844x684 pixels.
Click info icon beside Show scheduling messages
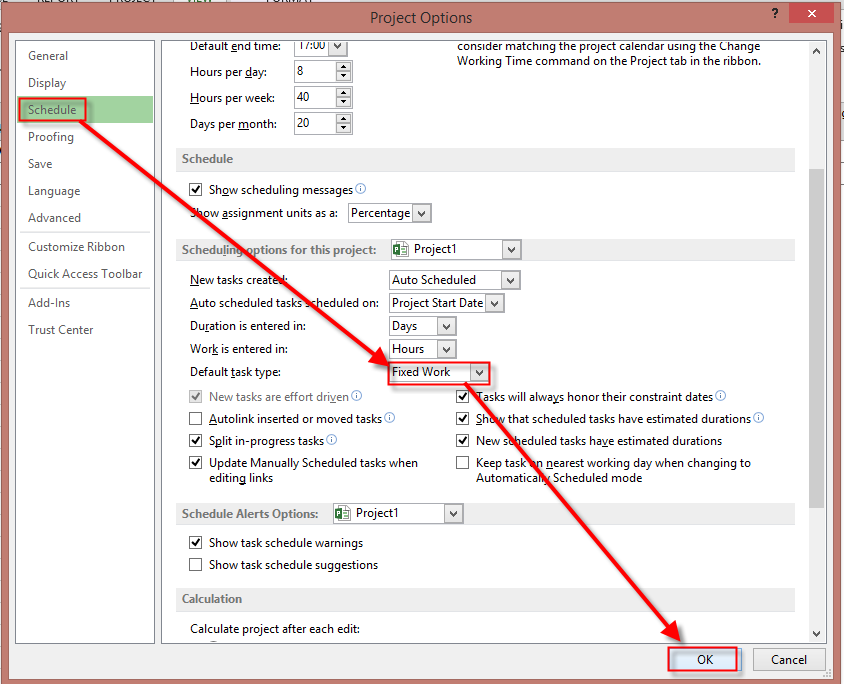coord(361,189)
